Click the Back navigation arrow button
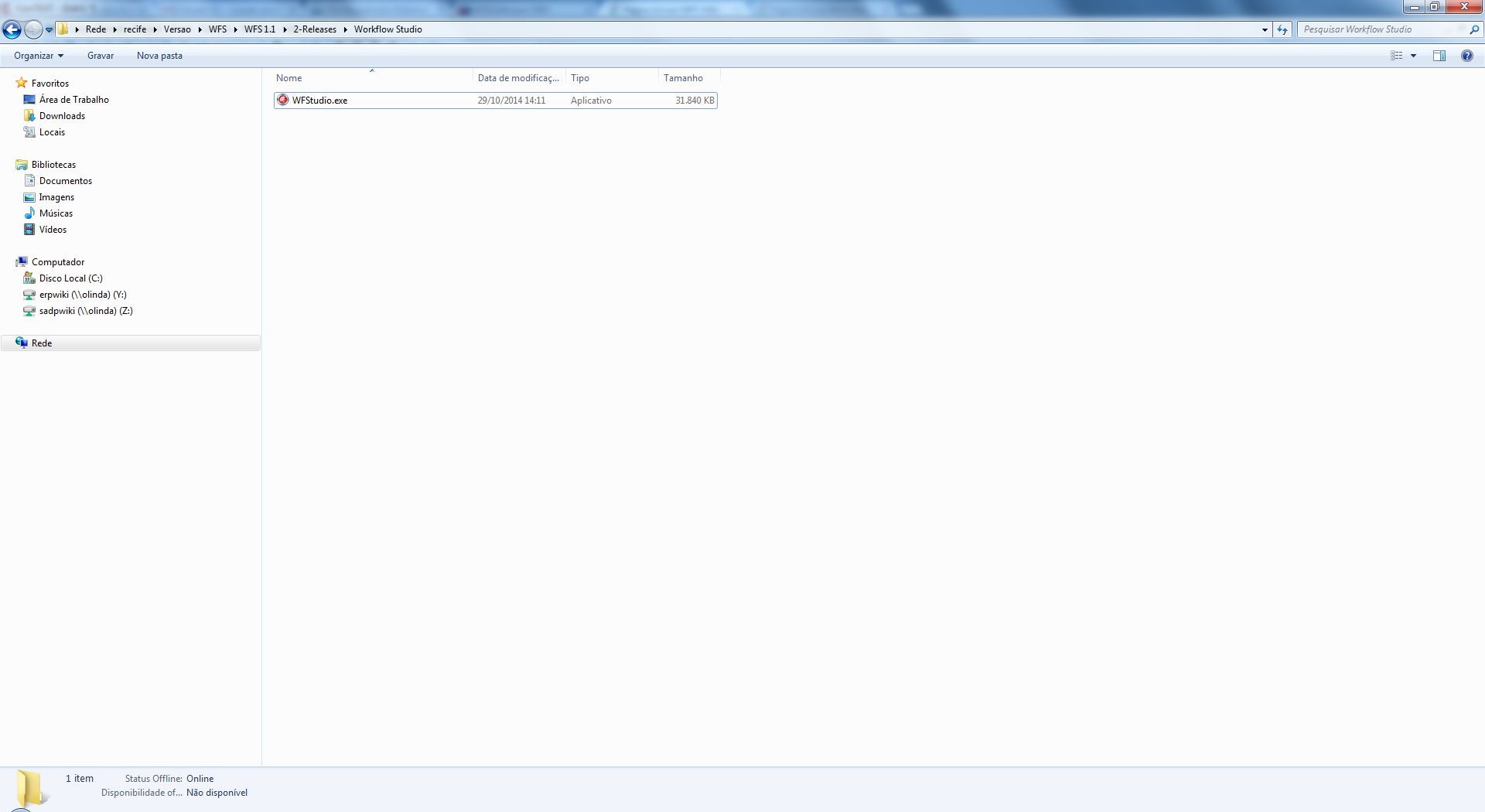This screenshot has width=1485, height=812. (12, 29)
